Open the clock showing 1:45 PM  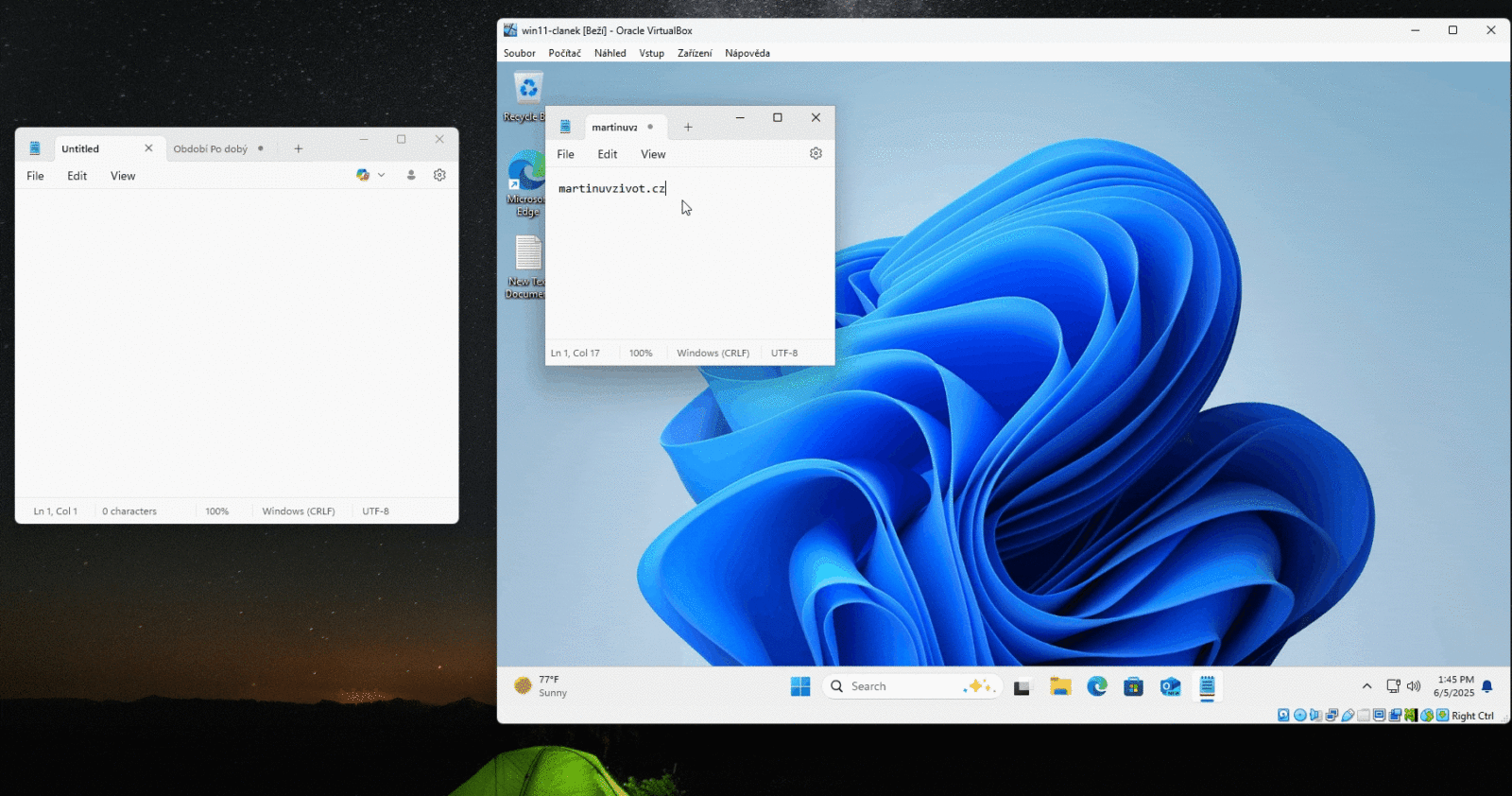pos(1454,686)
